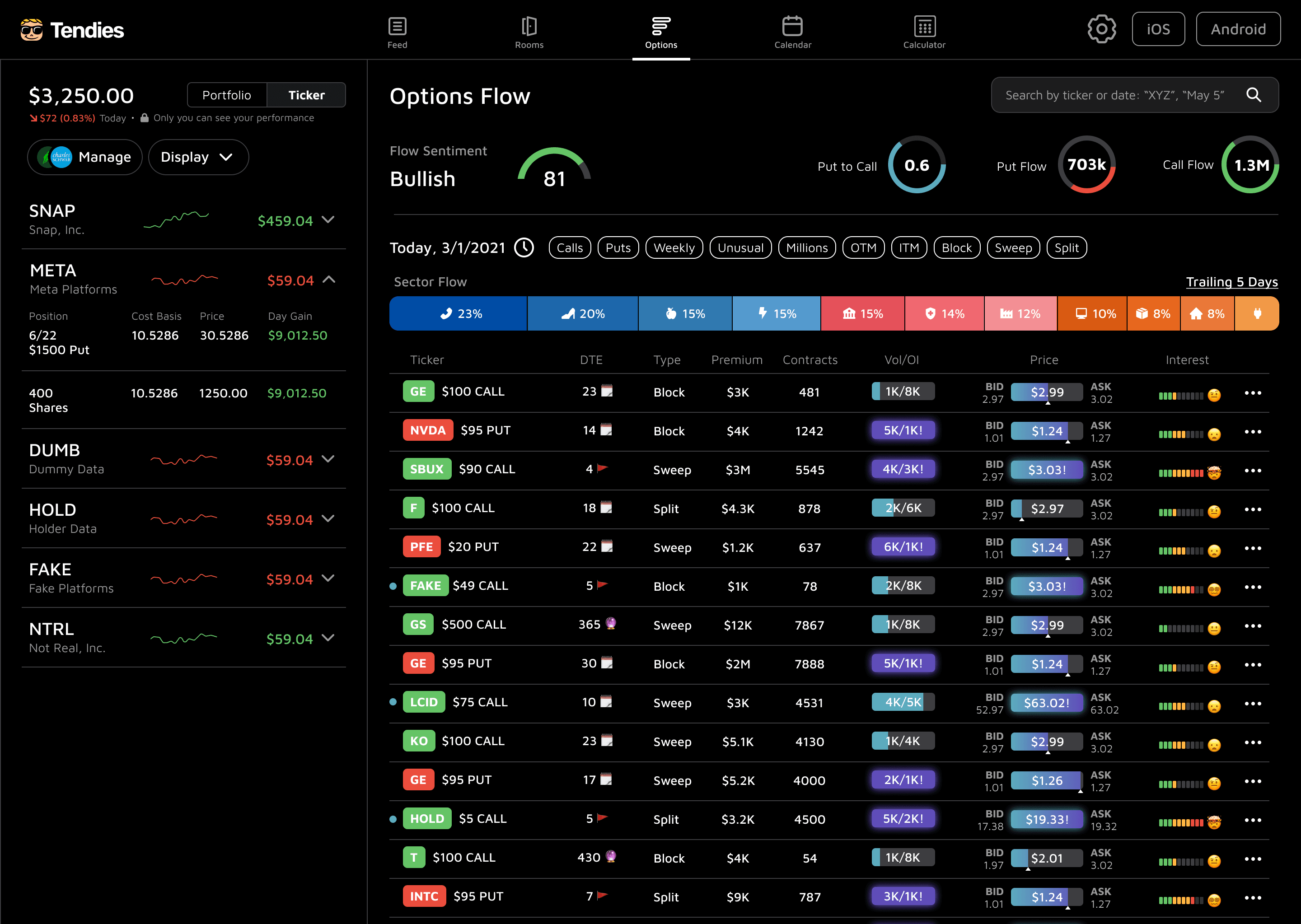Toggle the Calls filter chip
This screenshot has height=924, width=1301.
pos(570,247)
